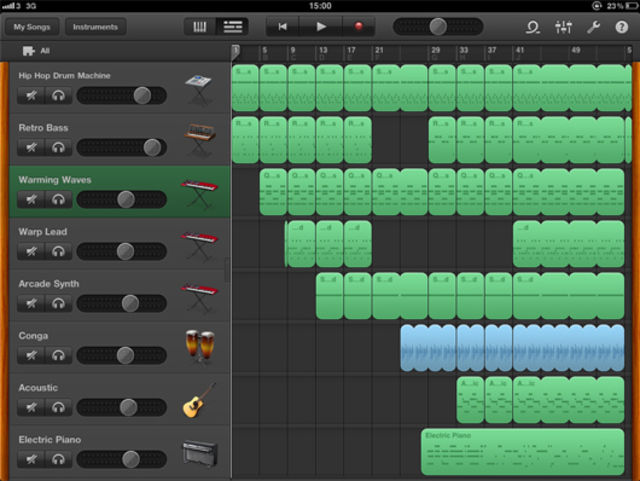Image resolution: width=640 pixels, height=481 pixels.
Task: Mute the Warming Waves track
Action: pyautogui.click(x=31, y=199)
